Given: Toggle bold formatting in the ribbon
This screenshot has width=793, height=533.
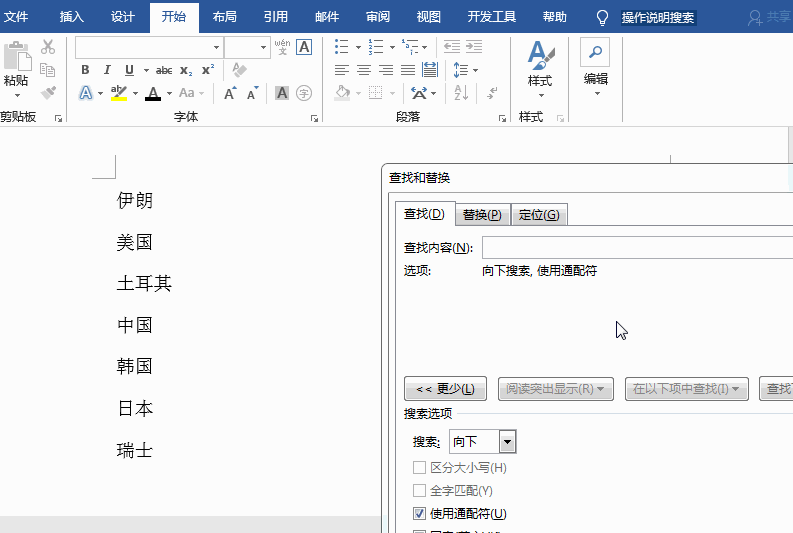Looking at the screenshot, I should click(85, 70).
